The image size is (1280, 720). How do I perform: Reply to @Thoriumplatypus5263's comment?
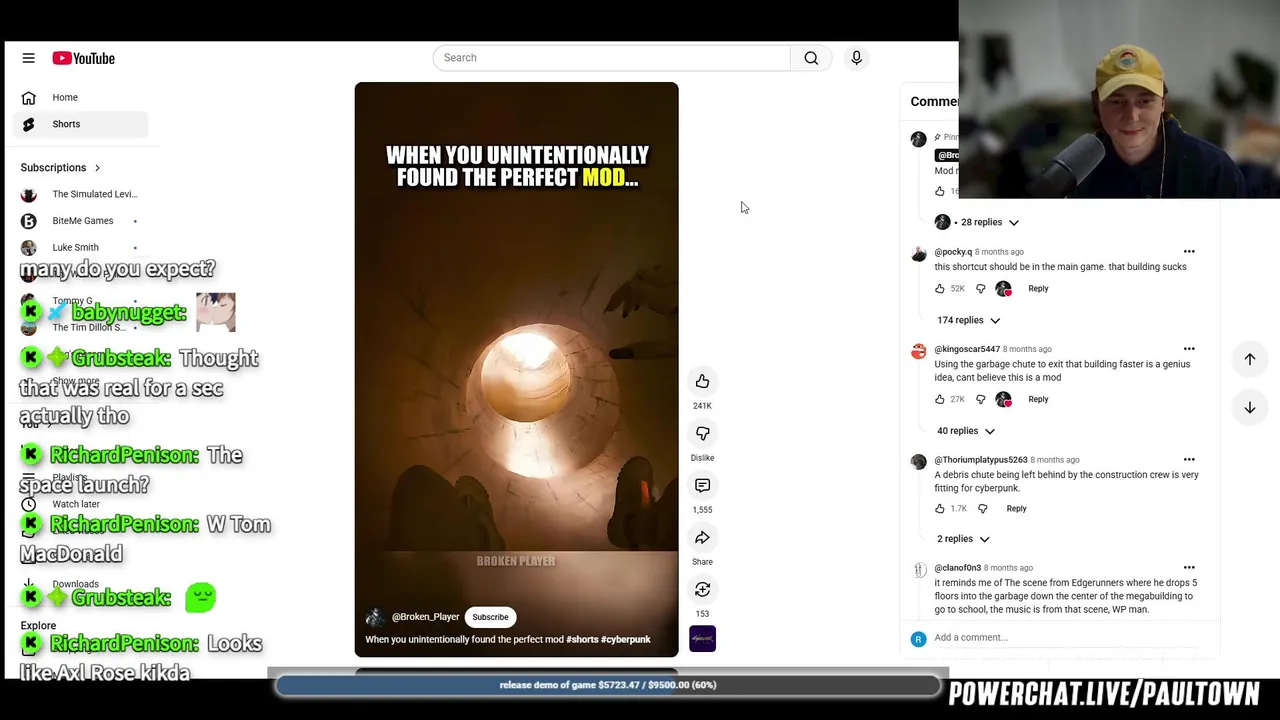click(x=1016, y=508)
